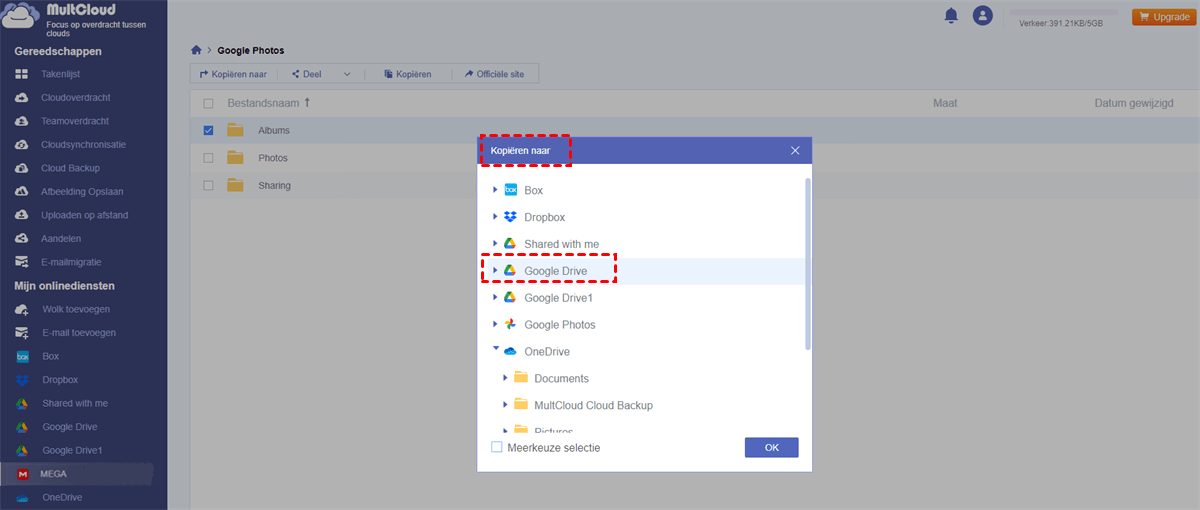Click the Takenlijst grid icon in sidebar
The image size is (1200, 510).
[x=21, y=74]
